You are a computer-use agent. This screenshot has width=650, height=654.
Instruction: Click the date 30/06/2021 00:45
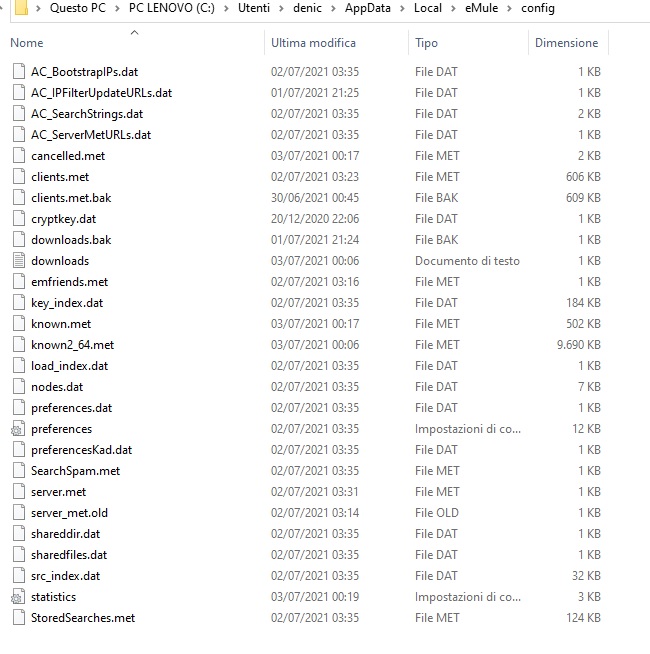[315, 198]
